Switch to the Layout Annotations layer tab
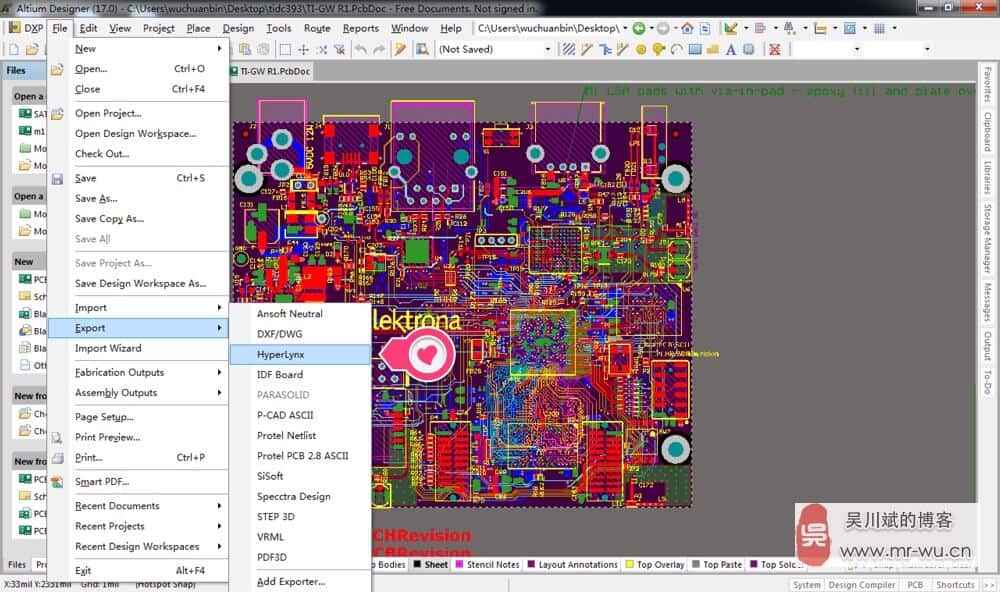1000x592 pixels. 573,565
